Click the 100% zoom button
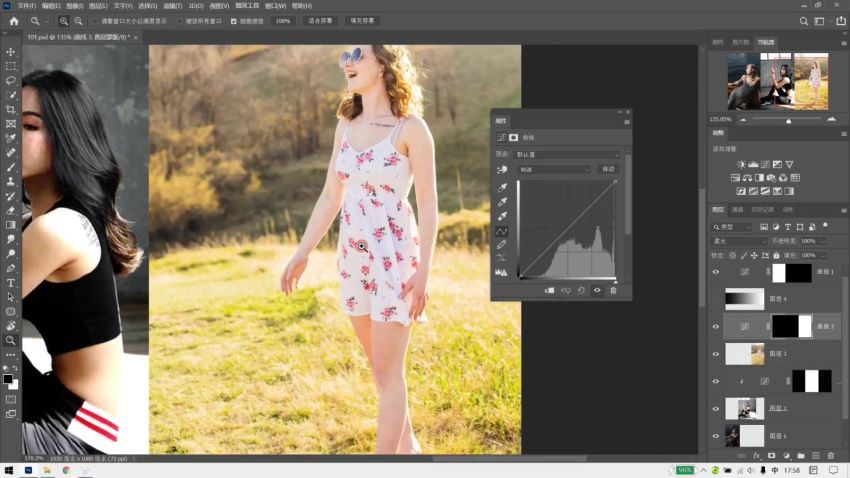850x478 pixels. pyautogui.click(x=283, y=21)
